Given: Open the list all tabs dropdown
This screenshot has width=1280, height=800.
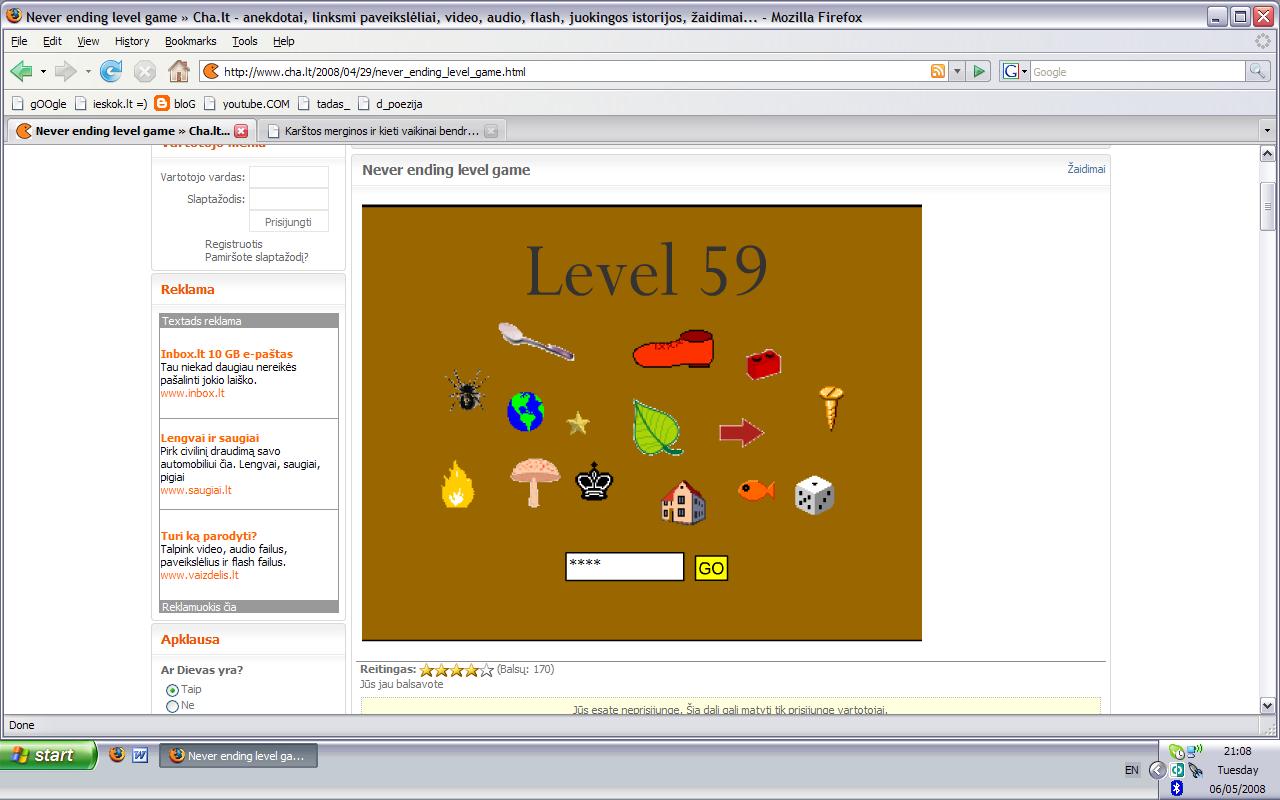Looking at the screenshot, I should tap(1268, 131).
